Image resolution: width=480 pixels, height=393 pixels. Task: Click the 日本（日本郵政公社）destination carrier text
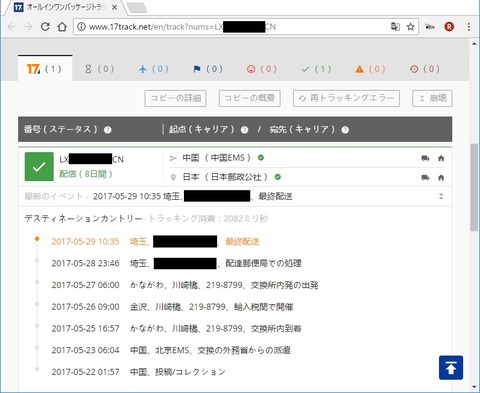click(225, 177)
